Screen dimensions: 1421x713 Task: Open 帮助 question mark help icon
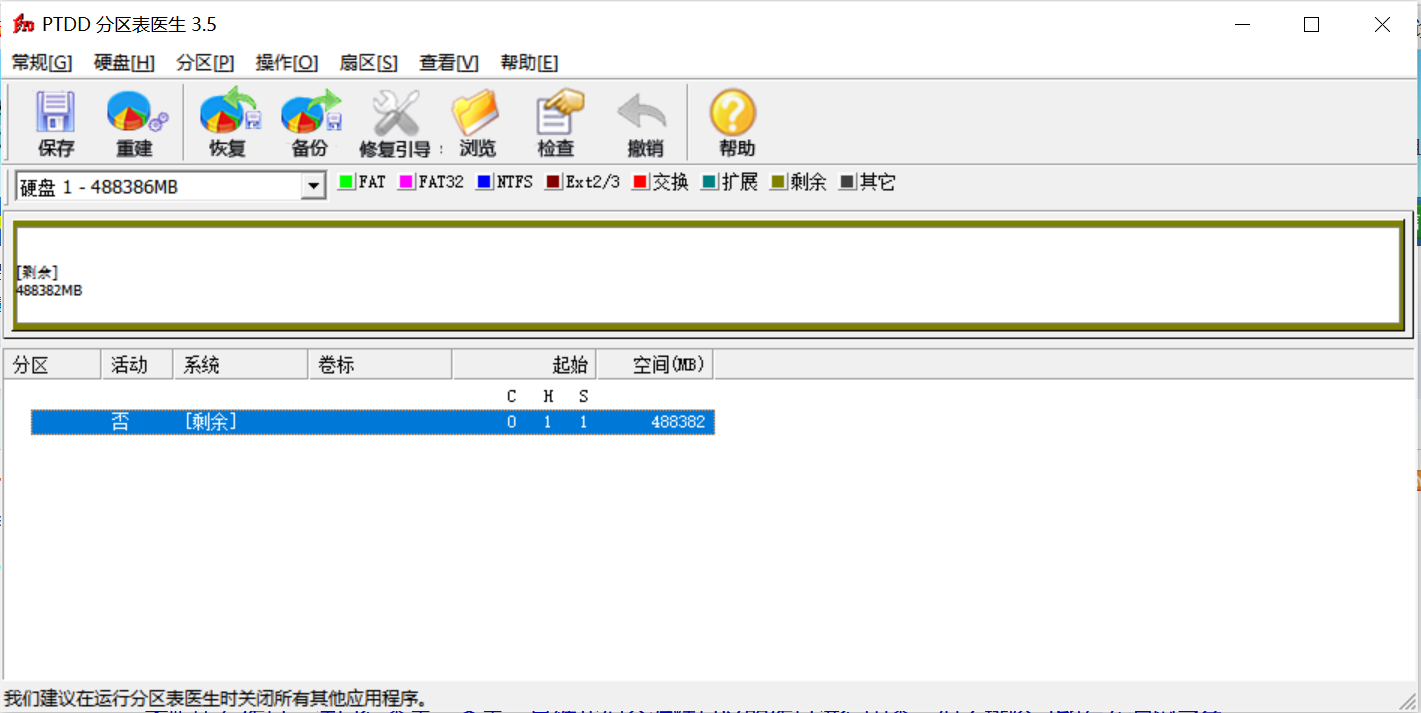click(734, 114)
